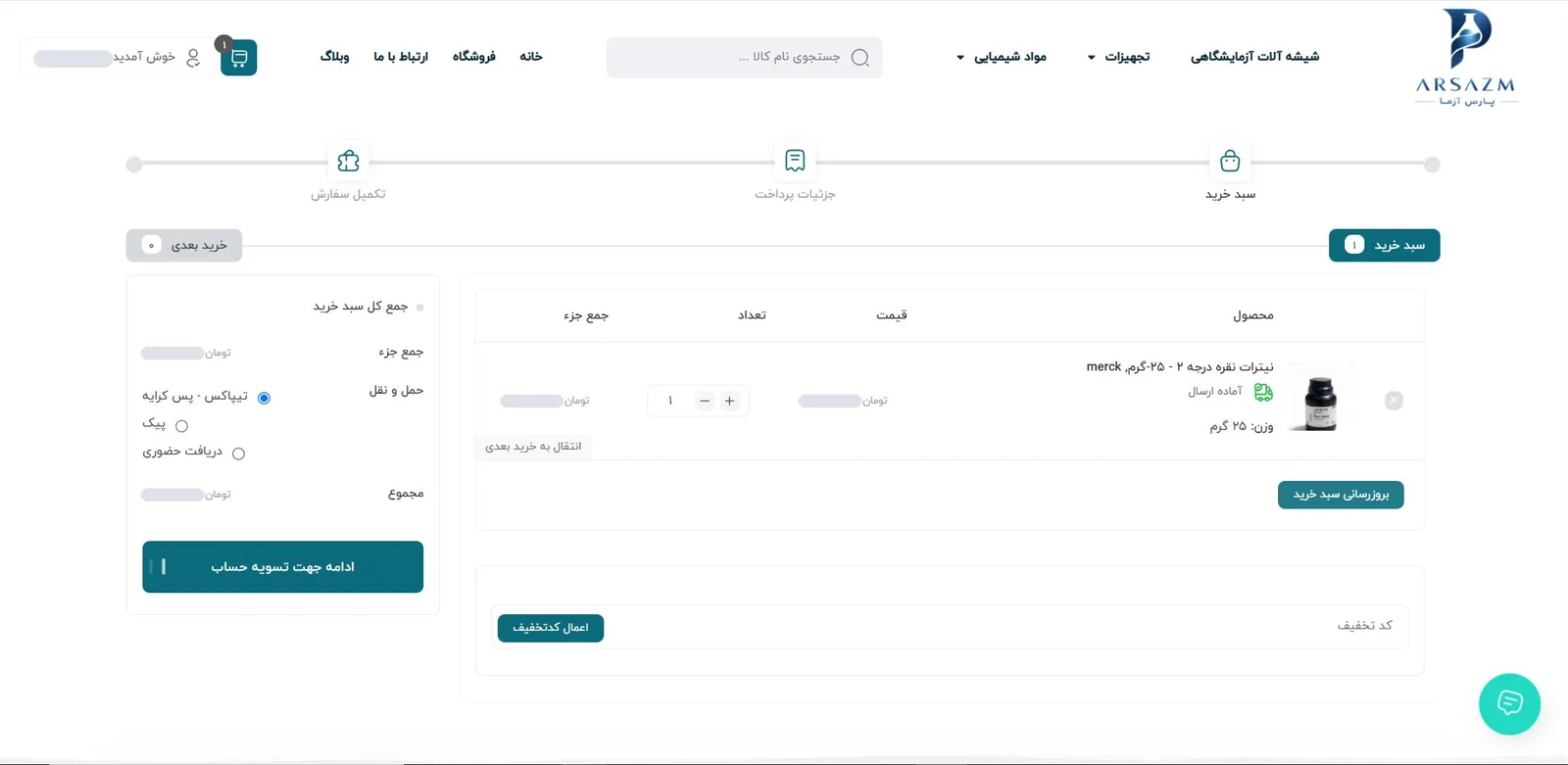The height and width of the screenshot is (765, 1568).
Task: Click the silver nitrate bottle thumbnail
Action: (x=1320, y=399)
